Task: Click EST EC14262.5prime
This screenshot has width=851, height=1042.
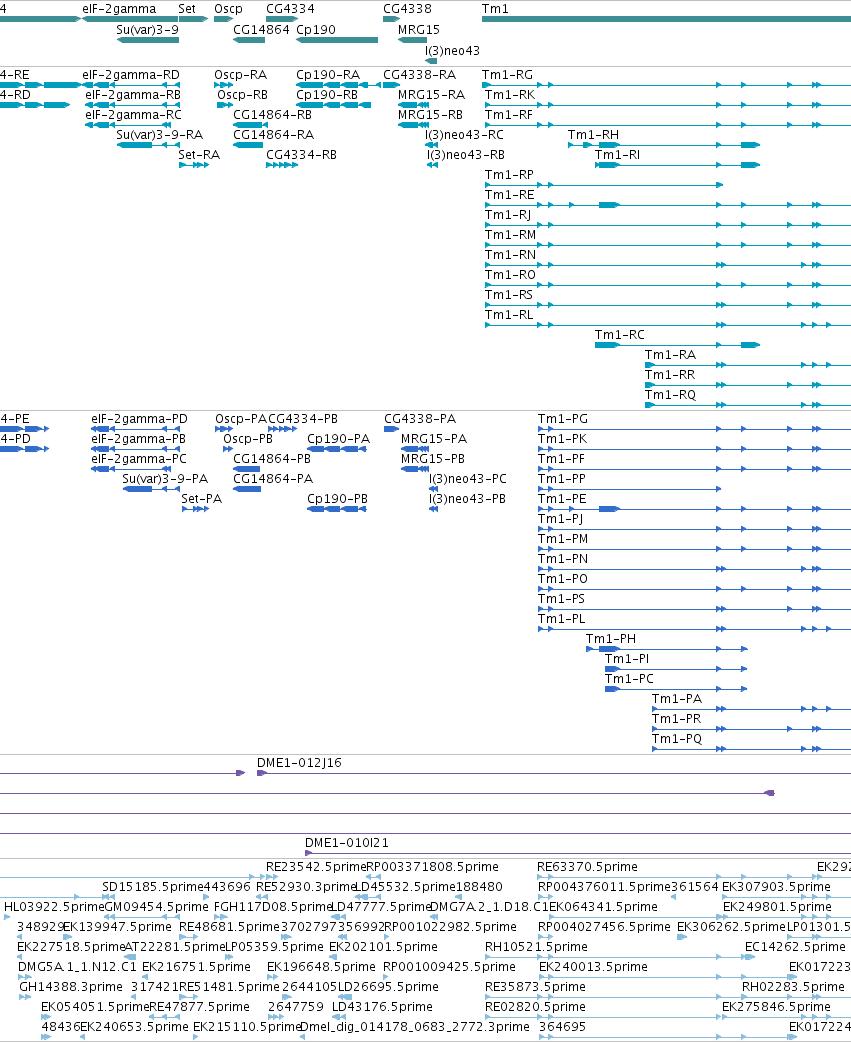Action: coord(795,947)
